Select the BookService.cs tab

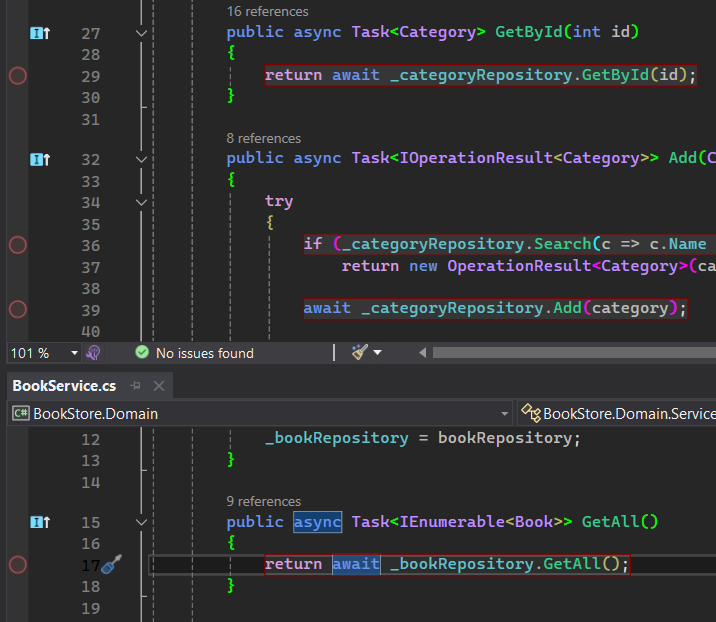[64, 386]
